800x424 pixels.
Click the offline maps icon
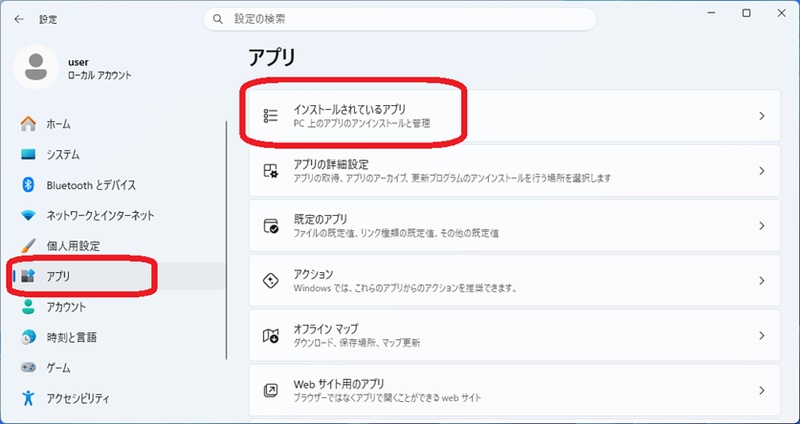(x=270, y=336)
